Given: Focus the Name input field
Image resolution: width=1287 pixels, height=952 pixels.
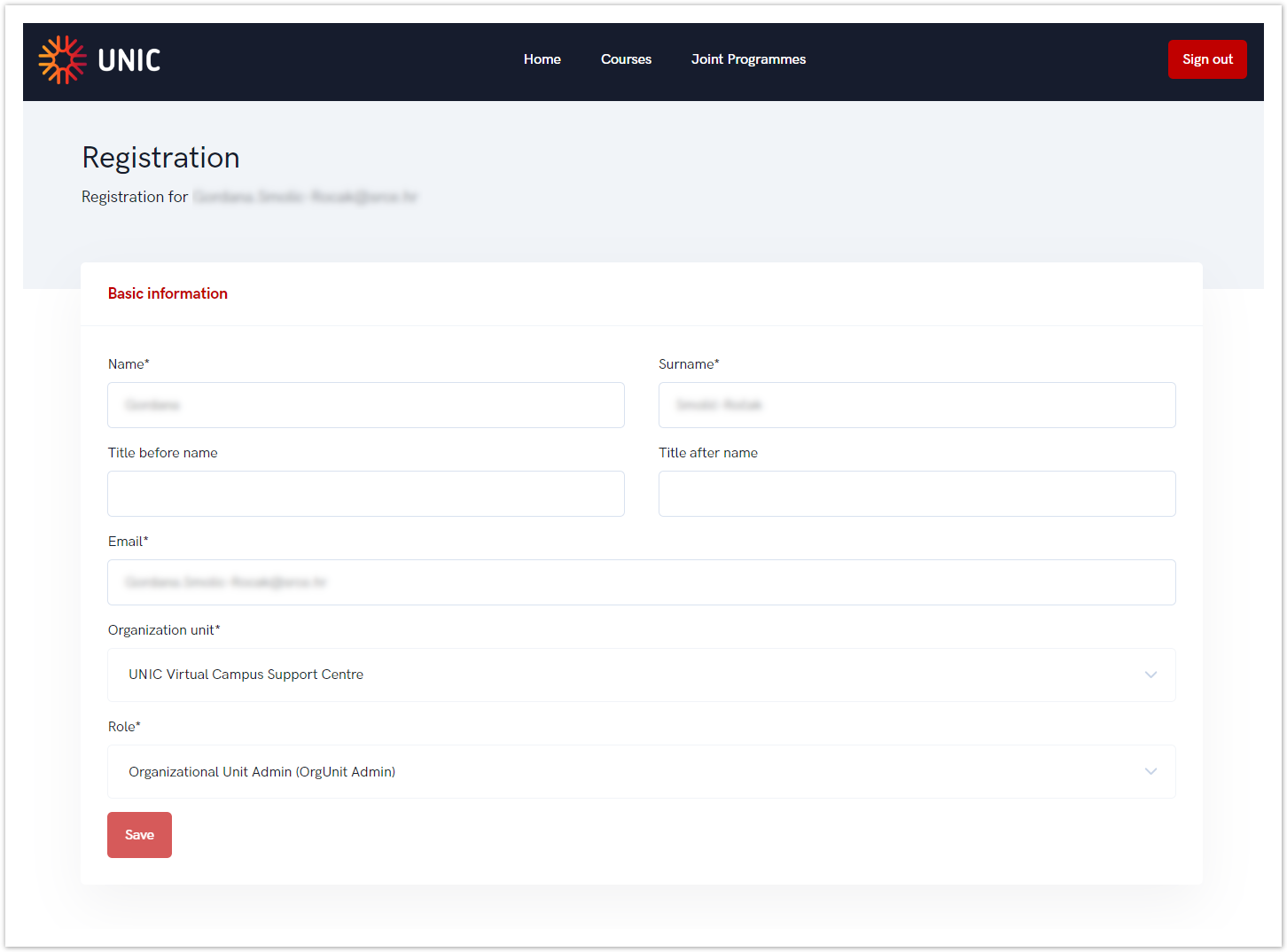Looking at the screenshot, I should [365, 405].
